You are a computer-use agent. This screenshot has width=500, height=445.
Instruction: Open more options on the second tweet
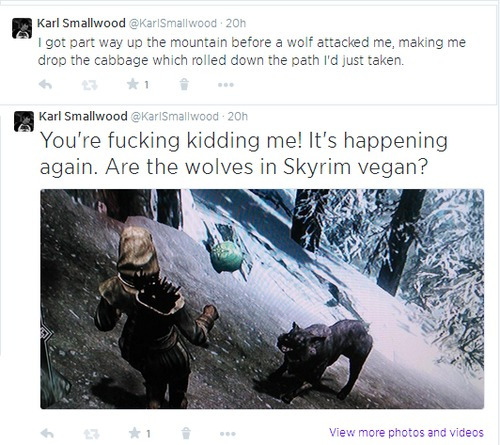pyautogui.click(x=228, y=434)
